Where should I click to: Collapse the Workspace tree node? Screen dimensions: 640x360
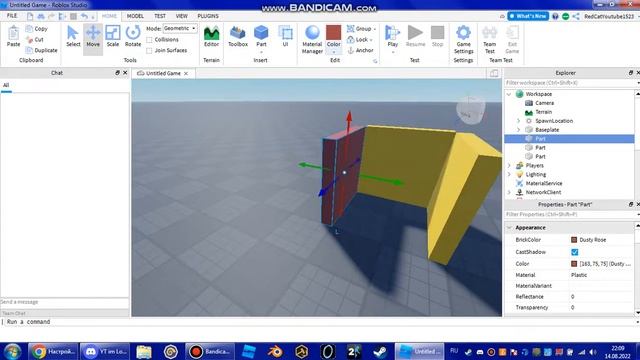509,94
